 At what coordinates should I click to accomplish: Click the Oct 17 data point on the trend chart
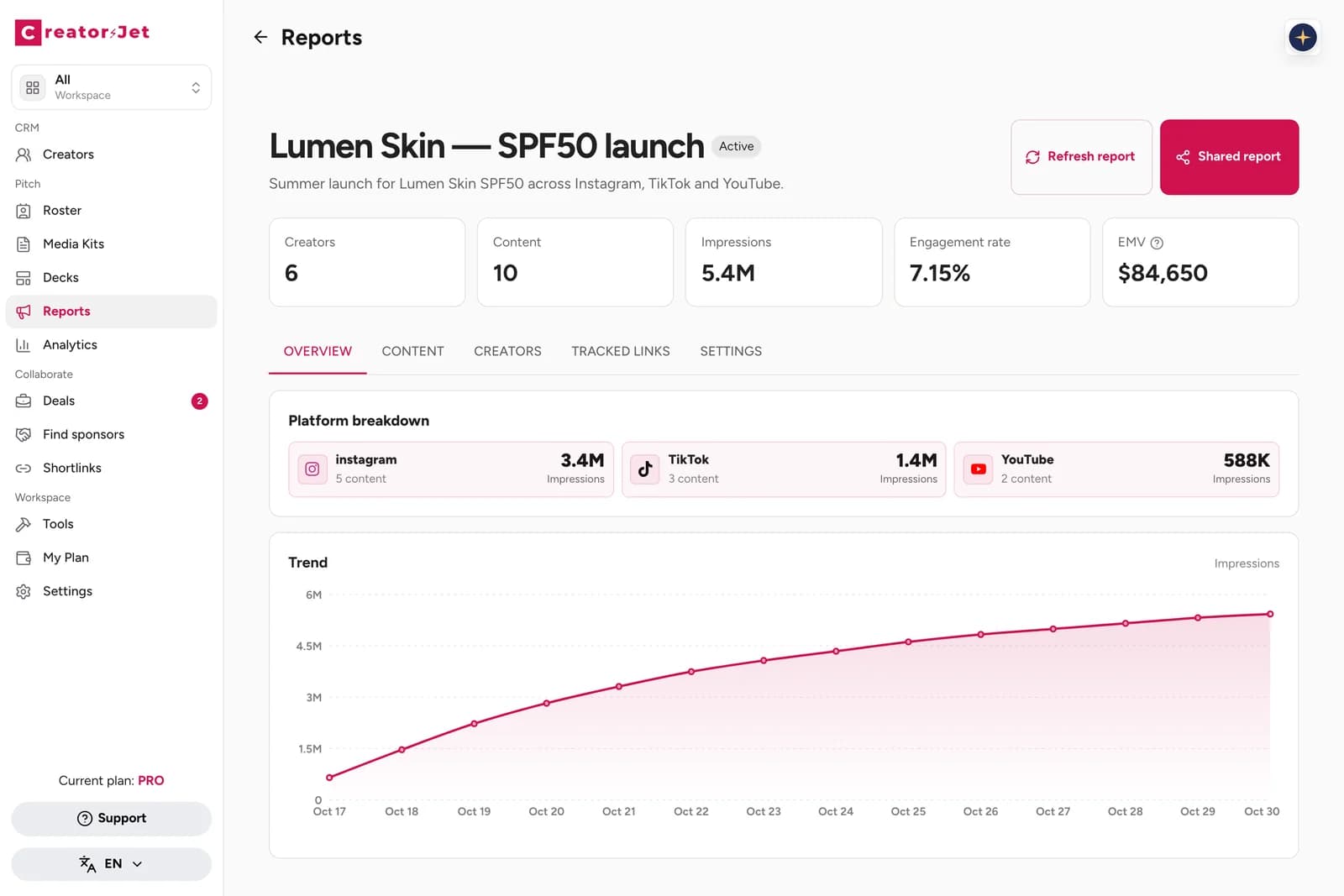tap(329, 778)
